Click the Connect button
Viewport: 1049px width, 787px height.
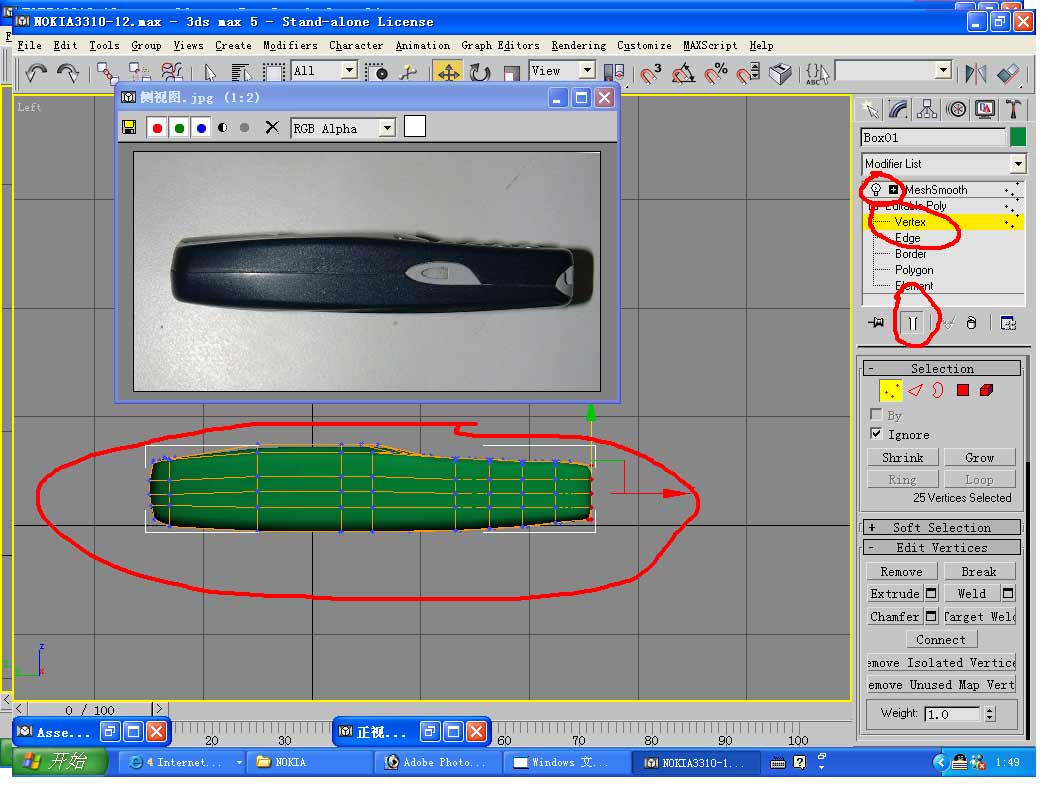click(x=941, y=639)
